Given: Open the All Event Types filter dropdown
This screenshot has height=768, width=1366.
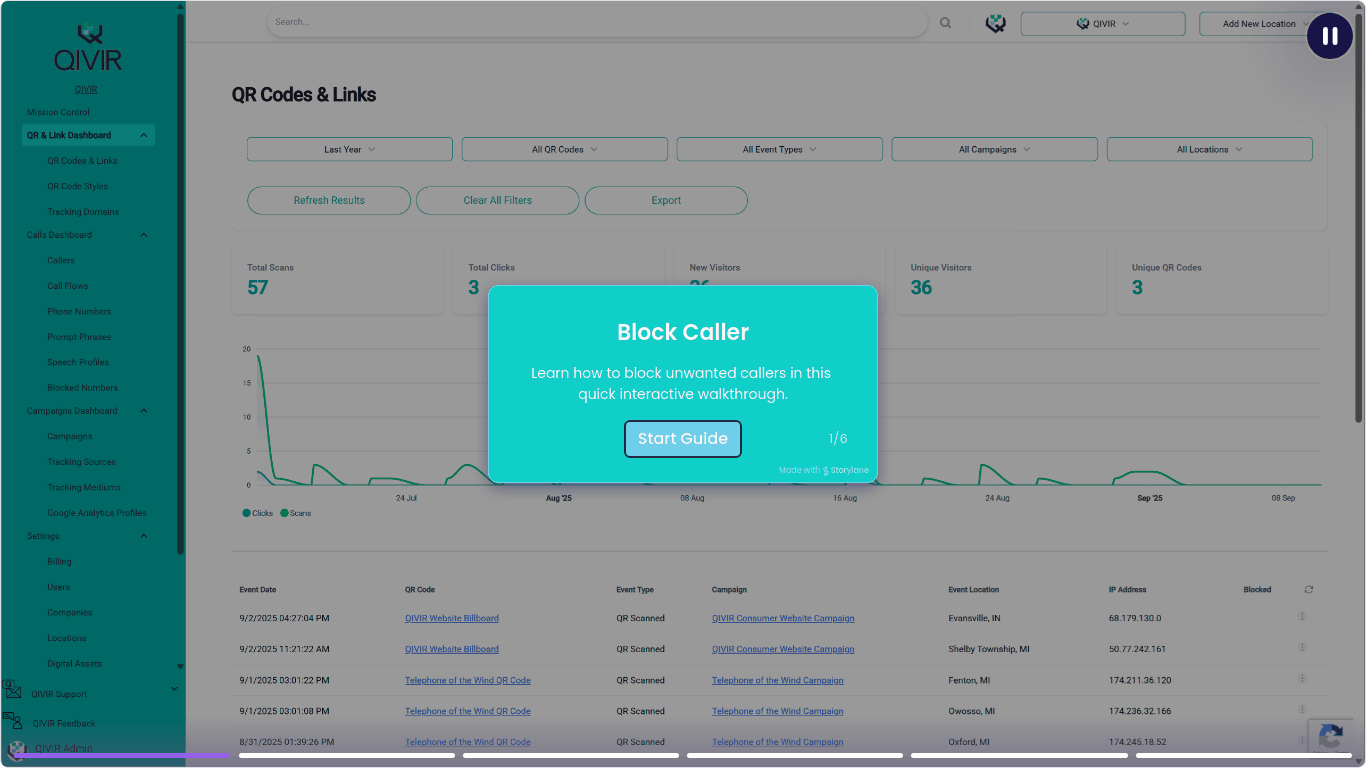Looking at the screenshot, I should (x=780, y=149).
